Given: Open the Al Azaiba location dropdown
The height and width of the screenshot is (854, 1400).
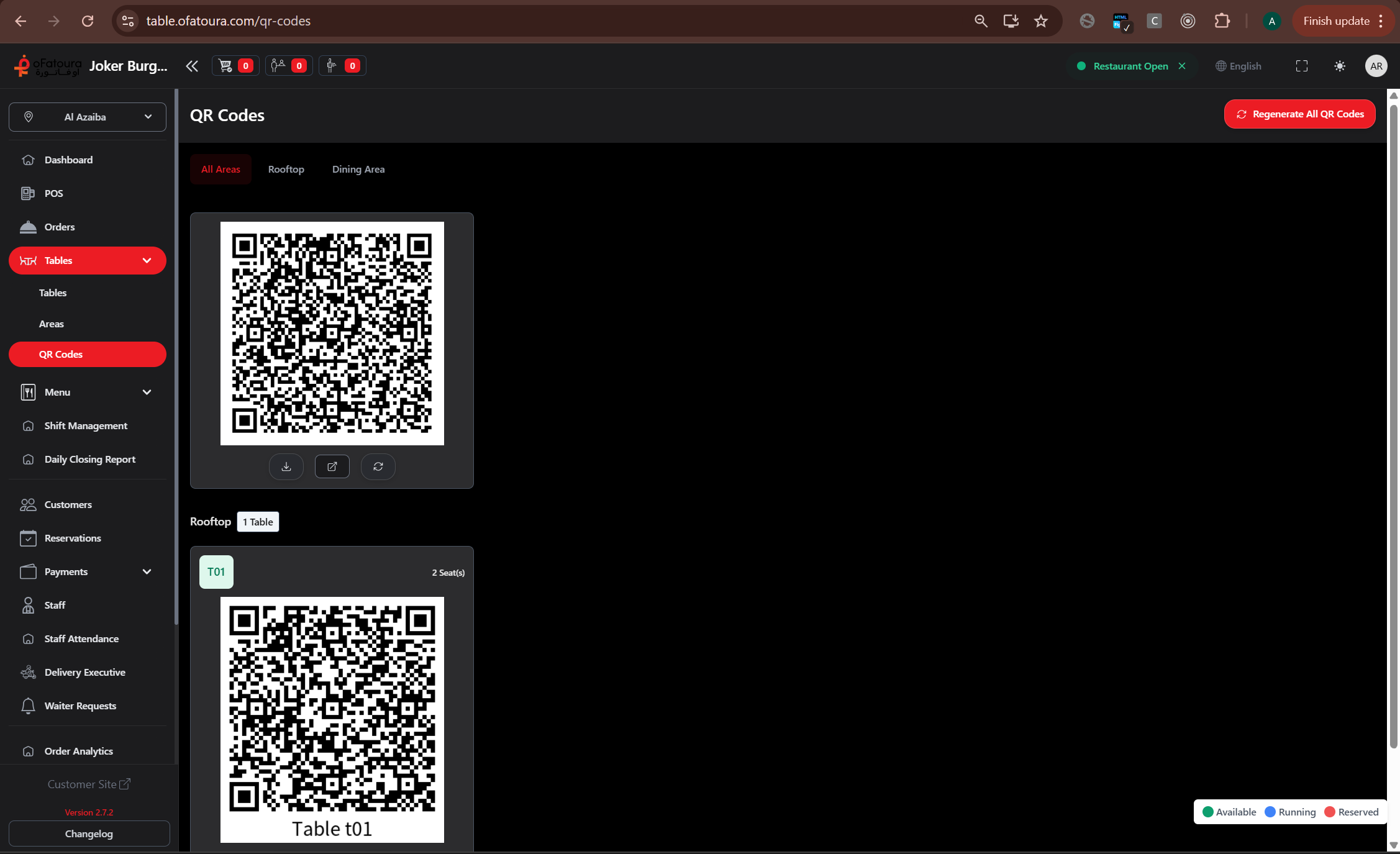Looking at the screenshot, I should pos(87,117).
